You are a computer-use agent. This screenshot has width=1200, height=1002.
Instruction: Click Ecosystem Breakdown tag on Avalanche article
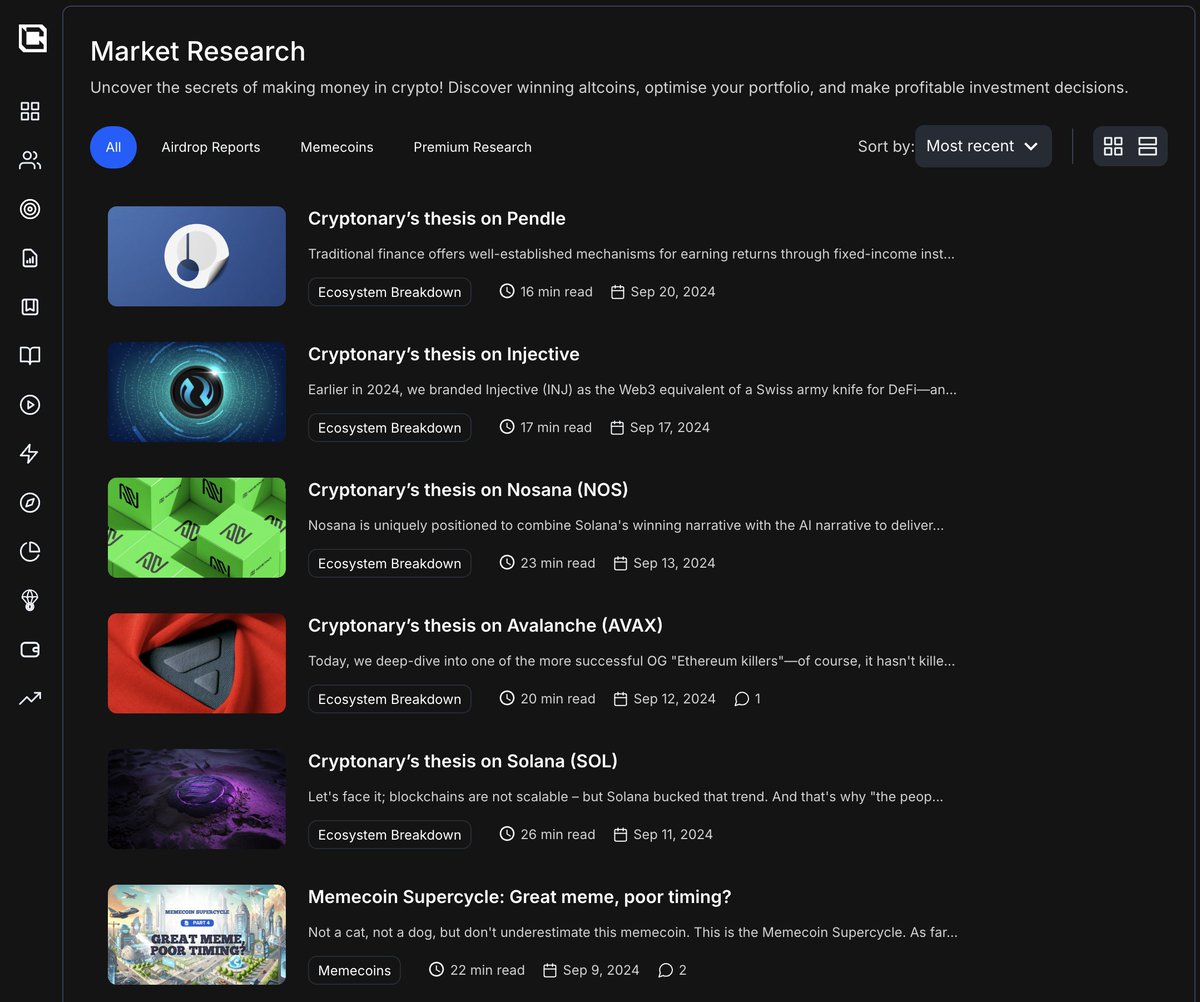[390, 699]
